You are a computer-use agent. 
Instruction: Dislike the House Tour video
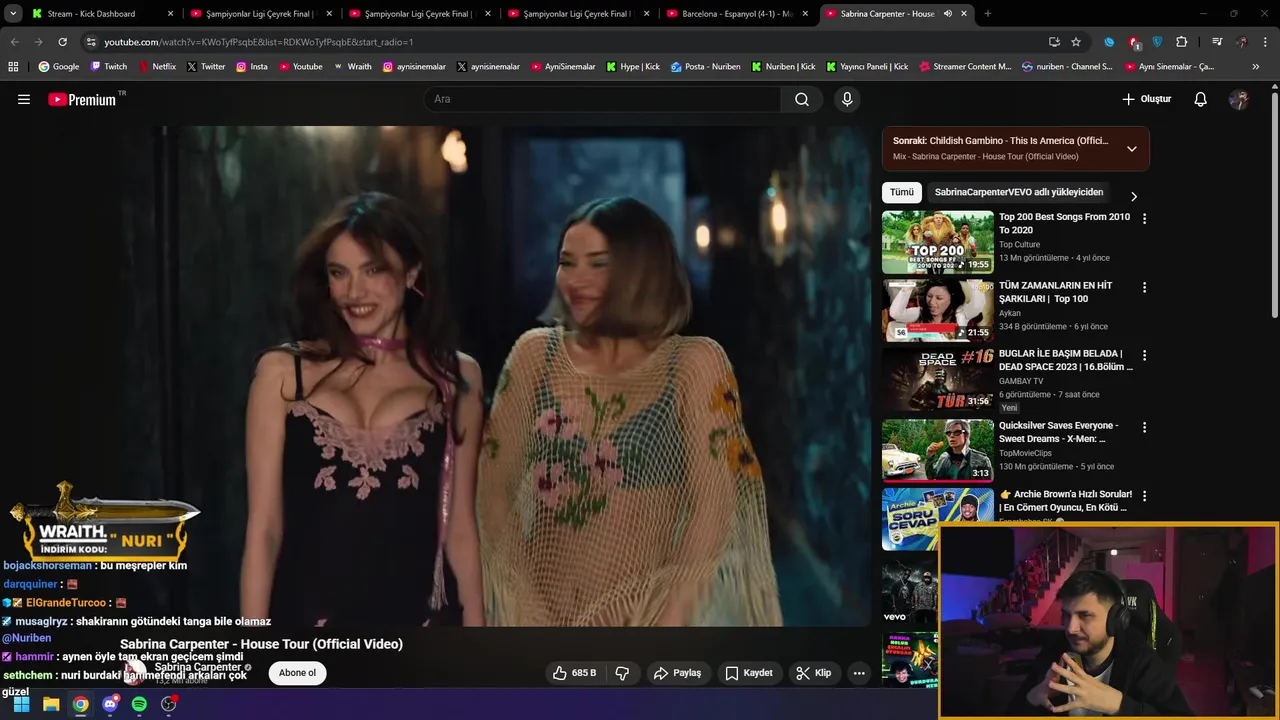point(622,673)
